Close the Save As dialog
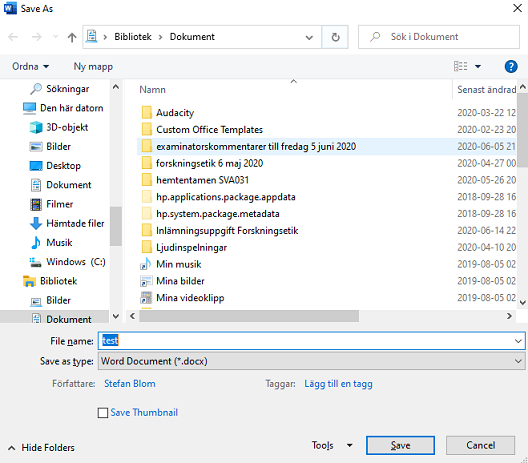 pyautogui.click(x=518, y=8)
